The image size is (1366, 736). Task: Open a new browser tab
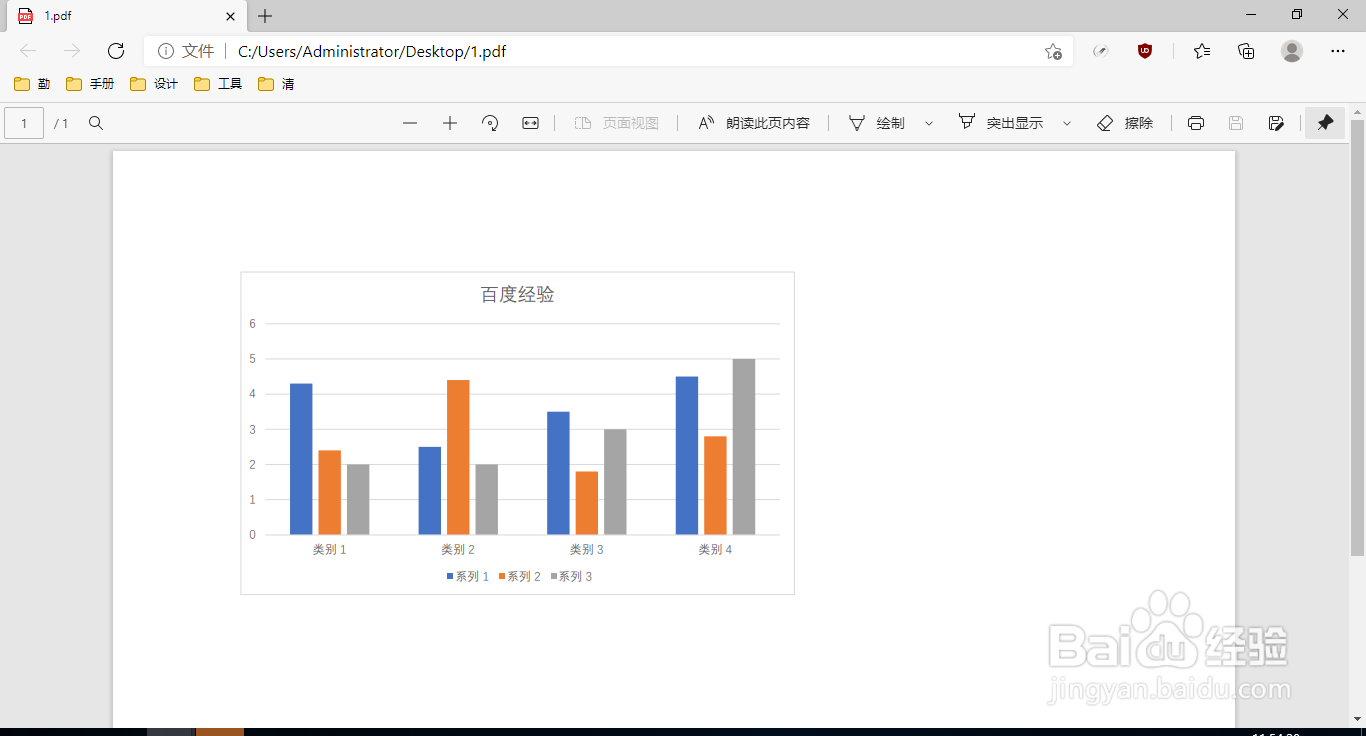coord(264,16)
